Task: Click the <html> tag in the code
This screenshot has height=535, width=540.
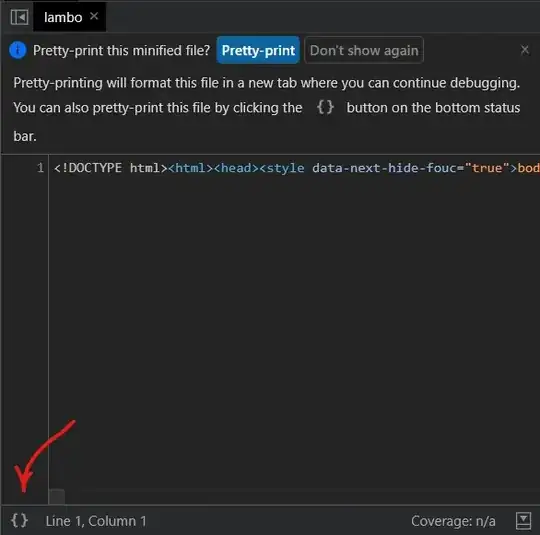Action: [190, 168]
